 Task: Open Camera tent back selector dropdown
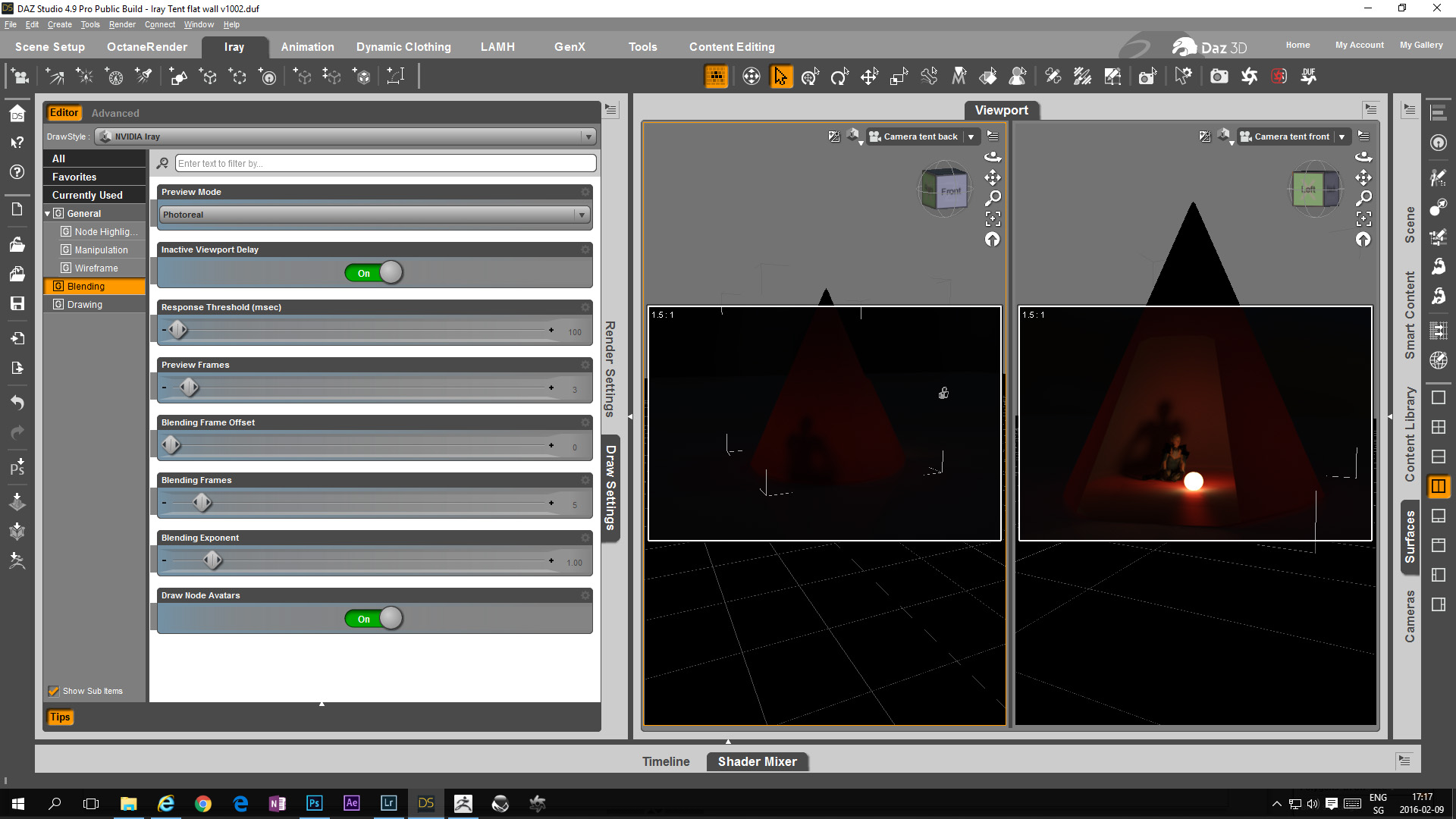(971, 136)
